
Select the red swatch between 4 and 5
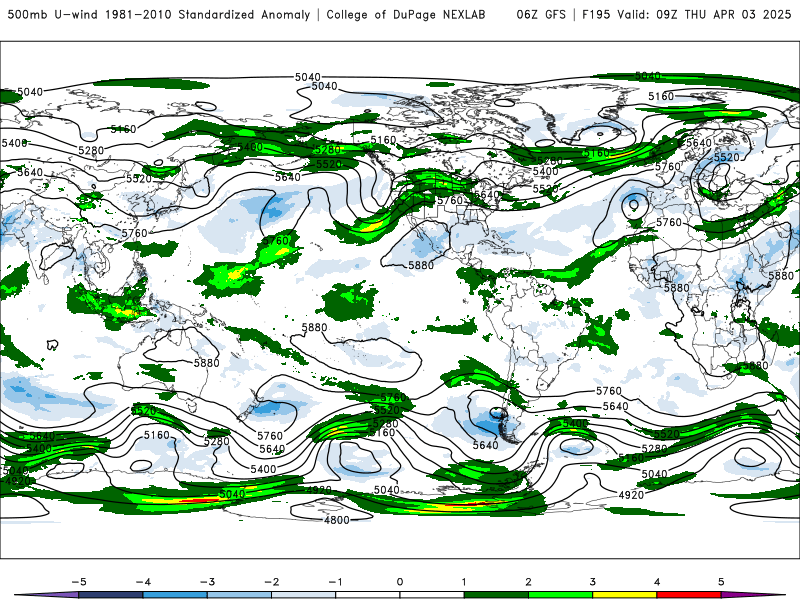689,595
